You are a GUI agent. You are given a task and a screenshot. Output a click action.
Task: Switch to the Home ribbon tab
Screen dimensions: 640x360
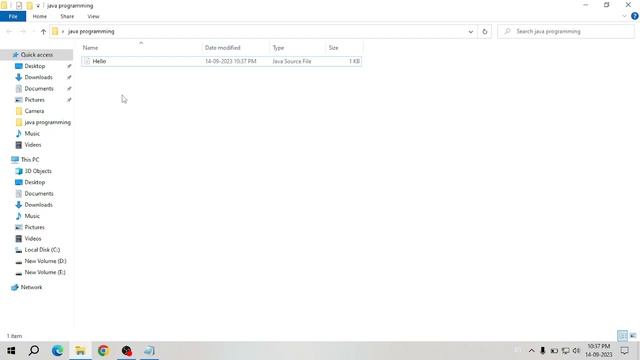click(40, 16)
